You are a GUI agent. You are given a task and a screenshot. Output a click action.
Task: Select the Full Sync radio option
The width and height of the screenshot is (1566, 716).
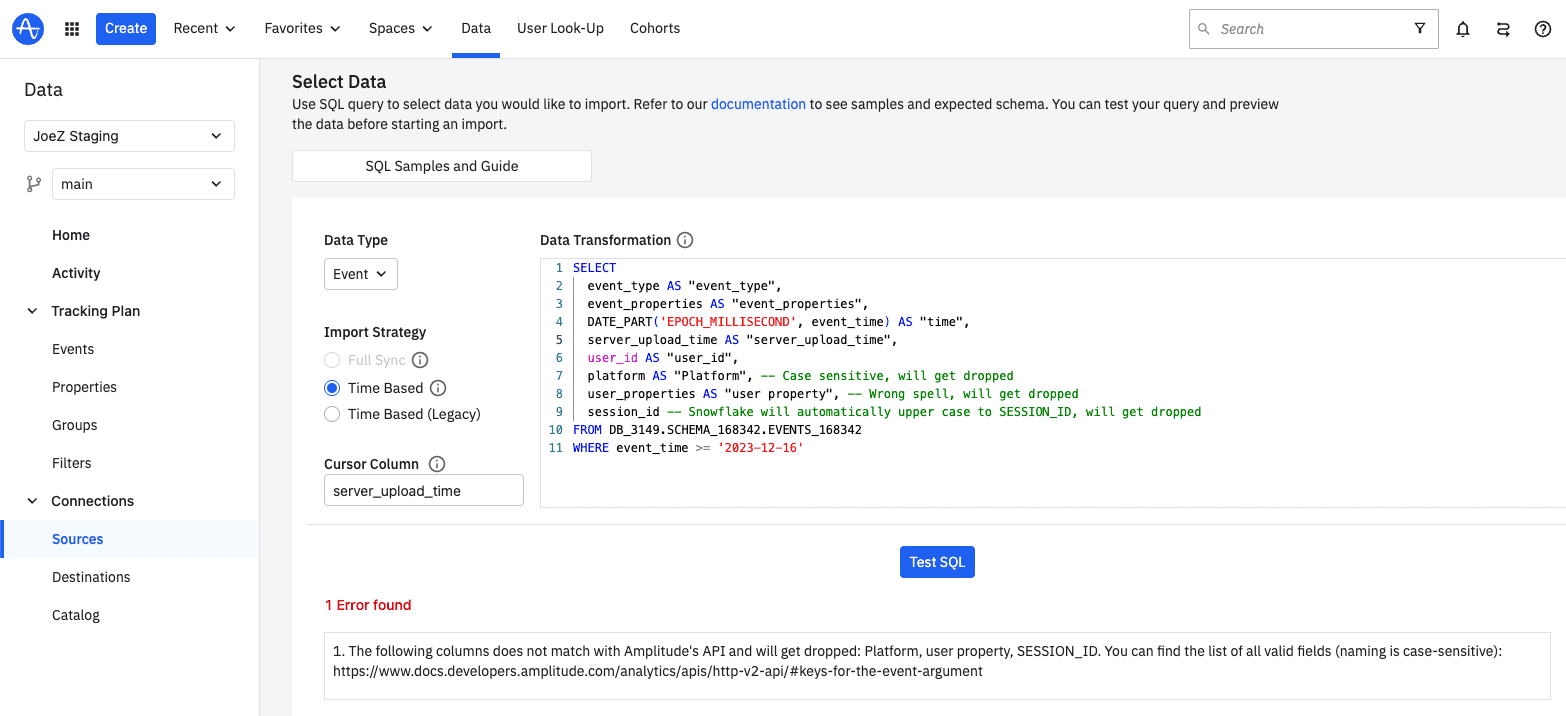point(333,360)
